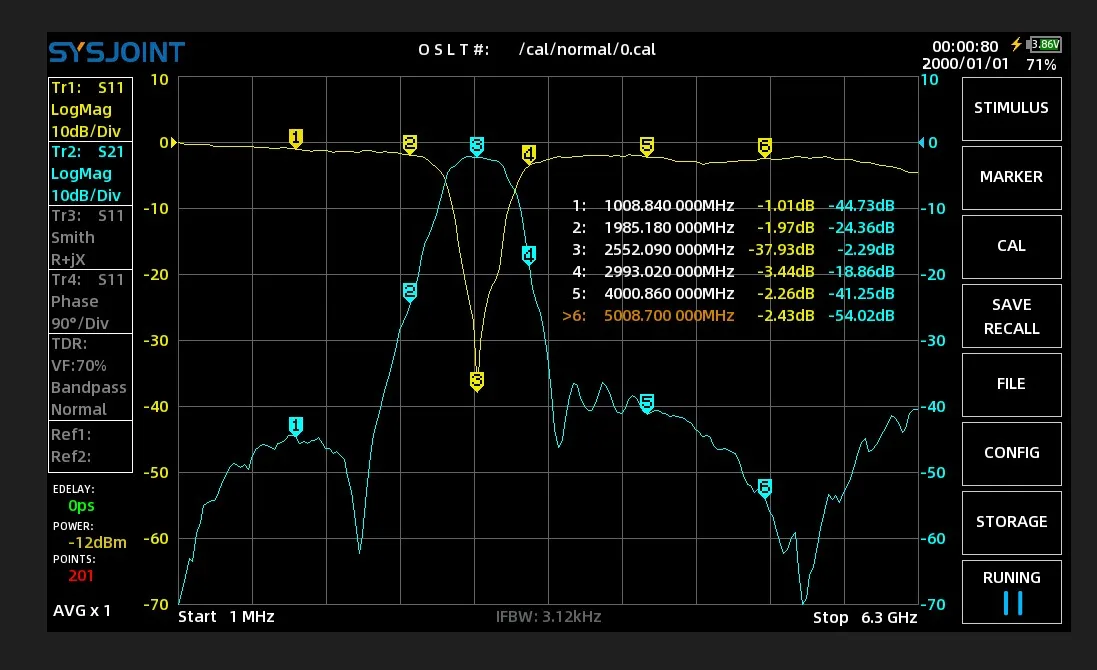
Task: Select the Tr2 S21 LogMag trace
Action: click(90, 173)
